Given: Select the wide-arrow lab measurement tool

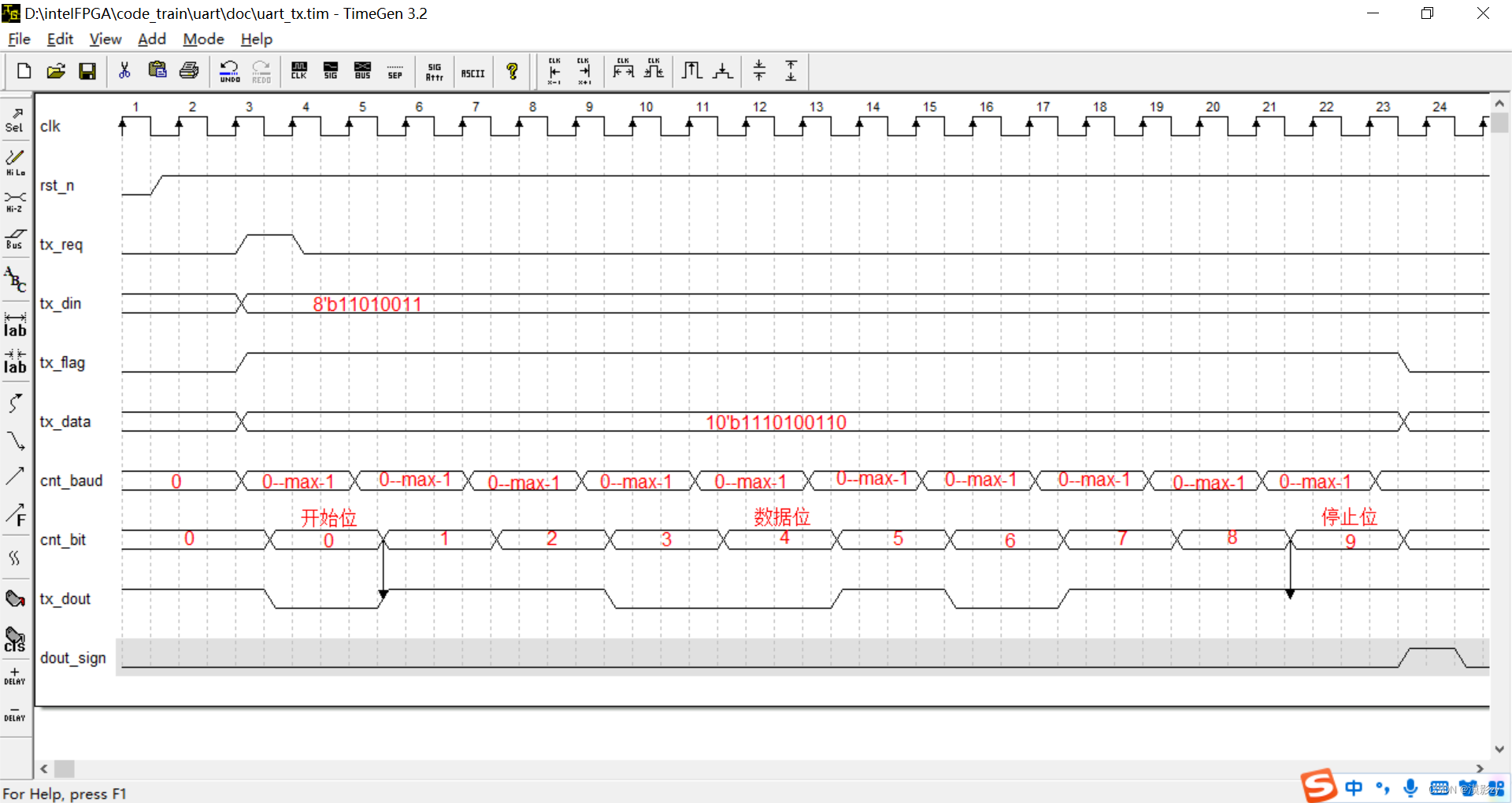Looking at the screenshot, I should pyautogui.click(x=15, y=324).
